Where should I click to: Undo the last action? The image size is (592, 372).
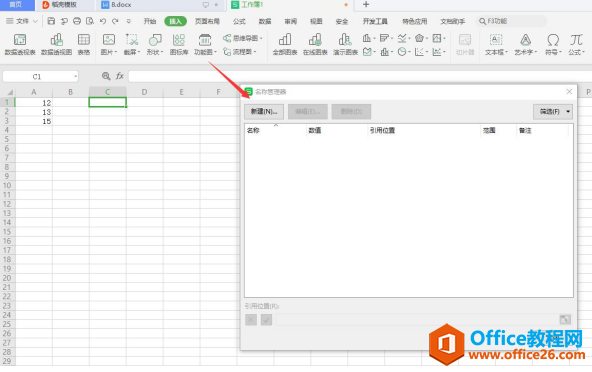pos(103,21)
